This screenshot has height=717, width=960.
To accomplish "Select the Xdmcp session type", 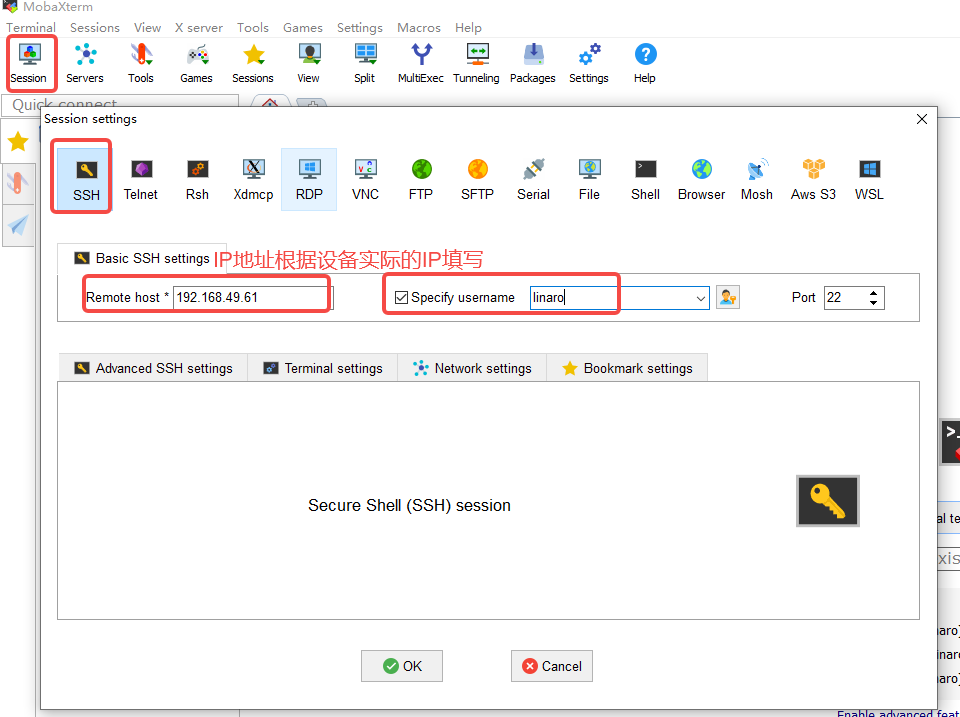I will (253, 179).
